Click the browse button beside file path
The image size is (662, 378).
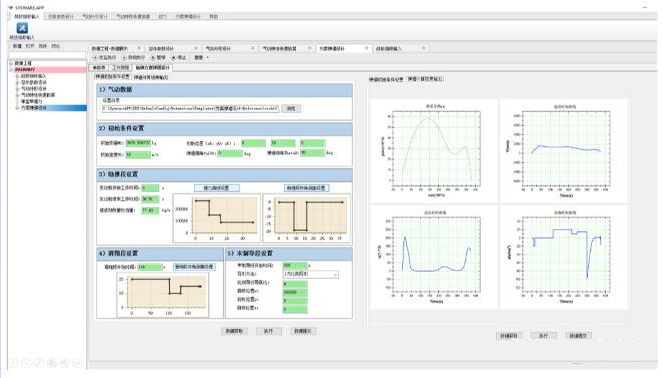[291, 109]
